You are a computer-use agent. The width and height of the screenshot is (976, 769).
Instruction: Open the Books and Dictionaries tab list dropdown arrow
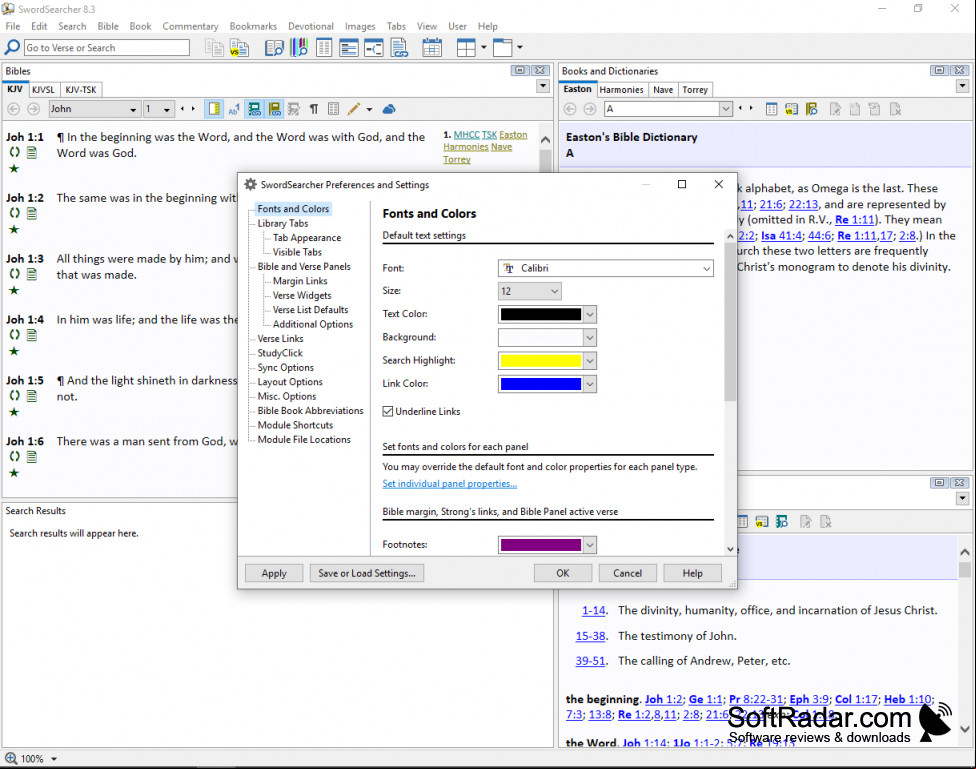[x=963, y=86]
